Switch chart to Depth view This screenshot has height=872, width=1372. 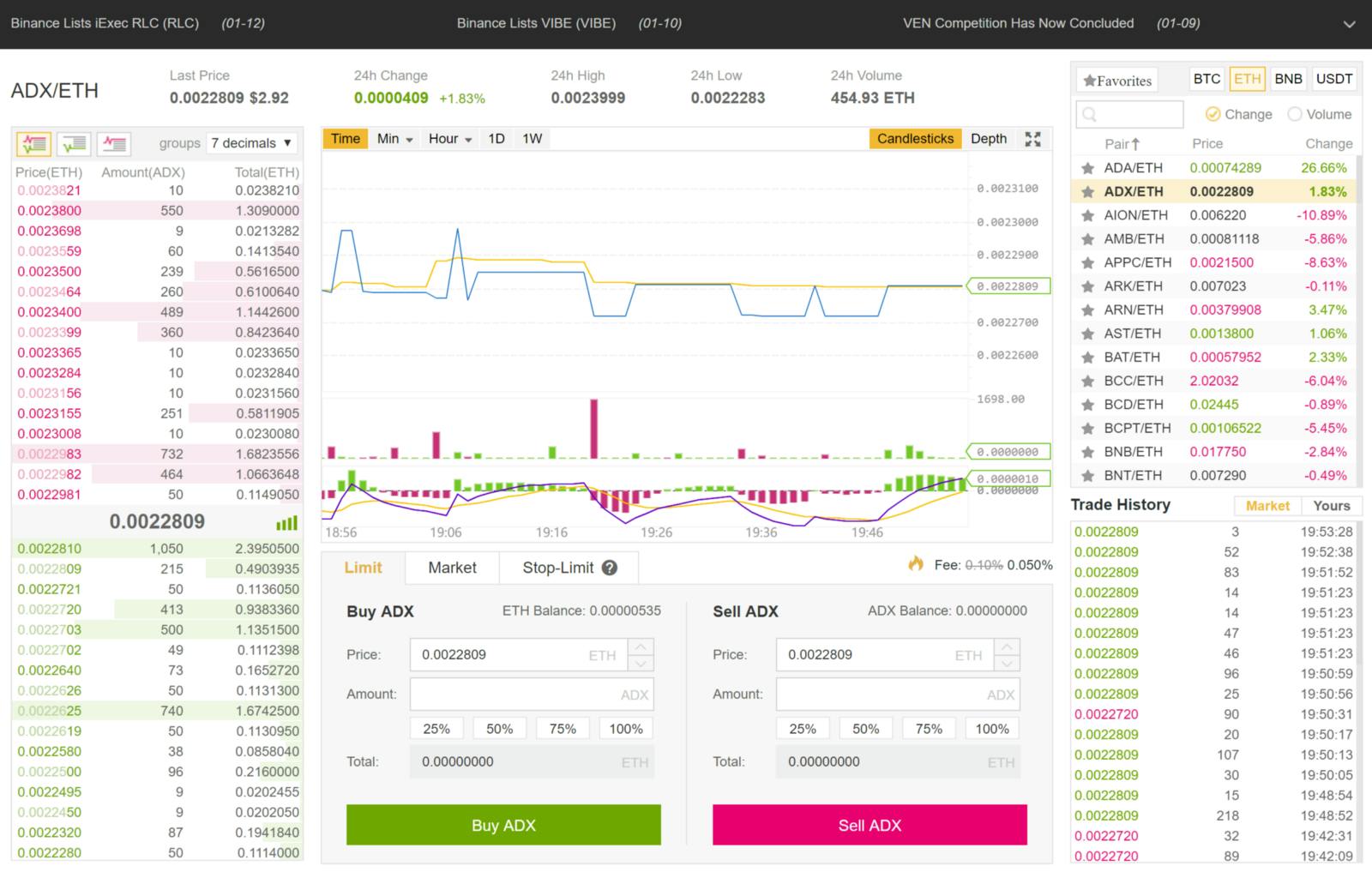tap(989, 138)
